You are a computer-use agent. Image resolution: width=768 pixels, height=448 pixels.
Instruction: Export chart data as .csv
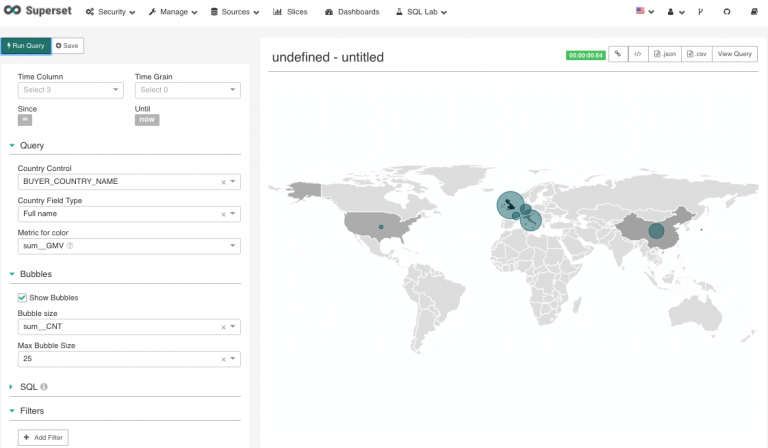(696, 55)
